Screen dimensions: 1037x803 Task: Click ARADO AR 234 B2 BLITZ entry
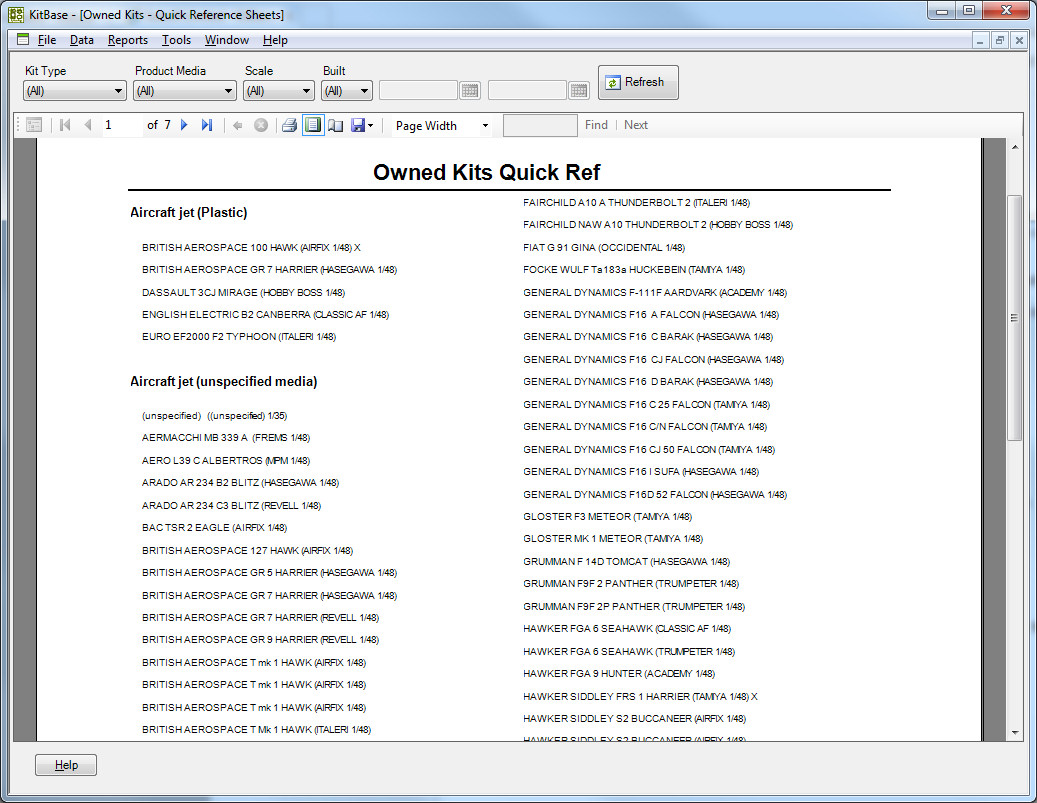point(240,483)
